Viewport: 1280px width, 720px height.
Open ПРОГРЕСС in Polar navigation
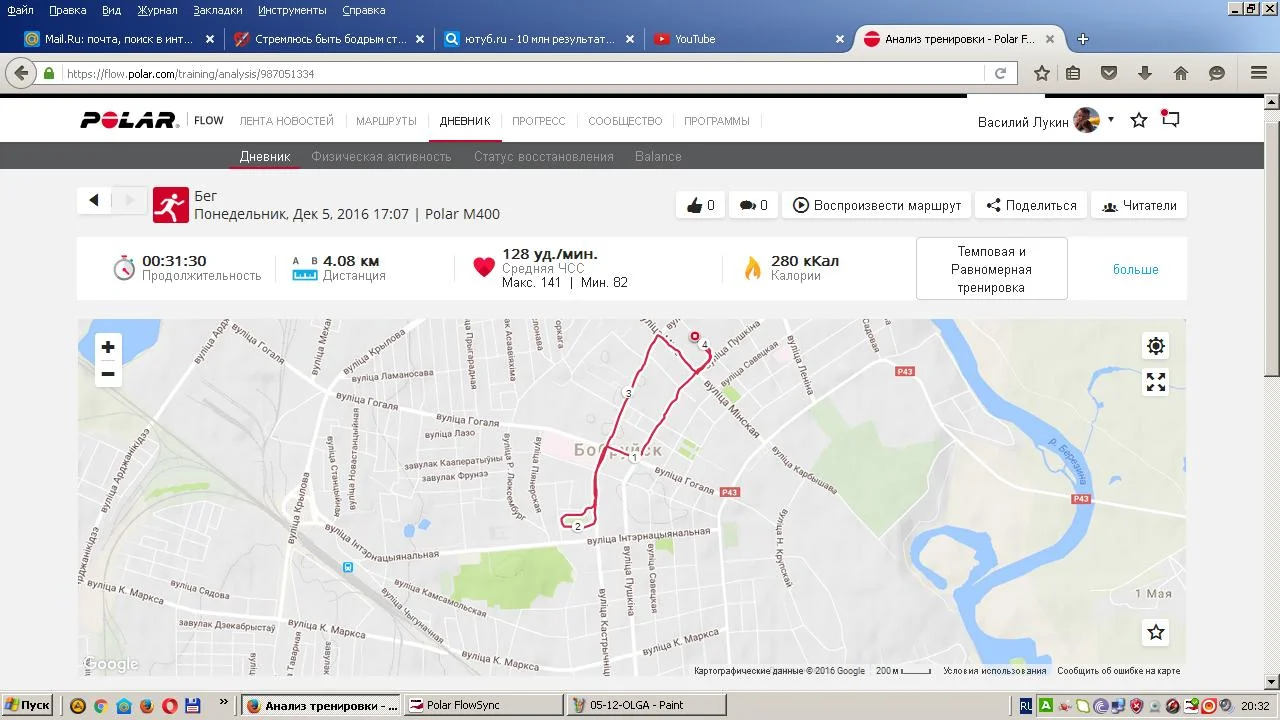[539, 121]
